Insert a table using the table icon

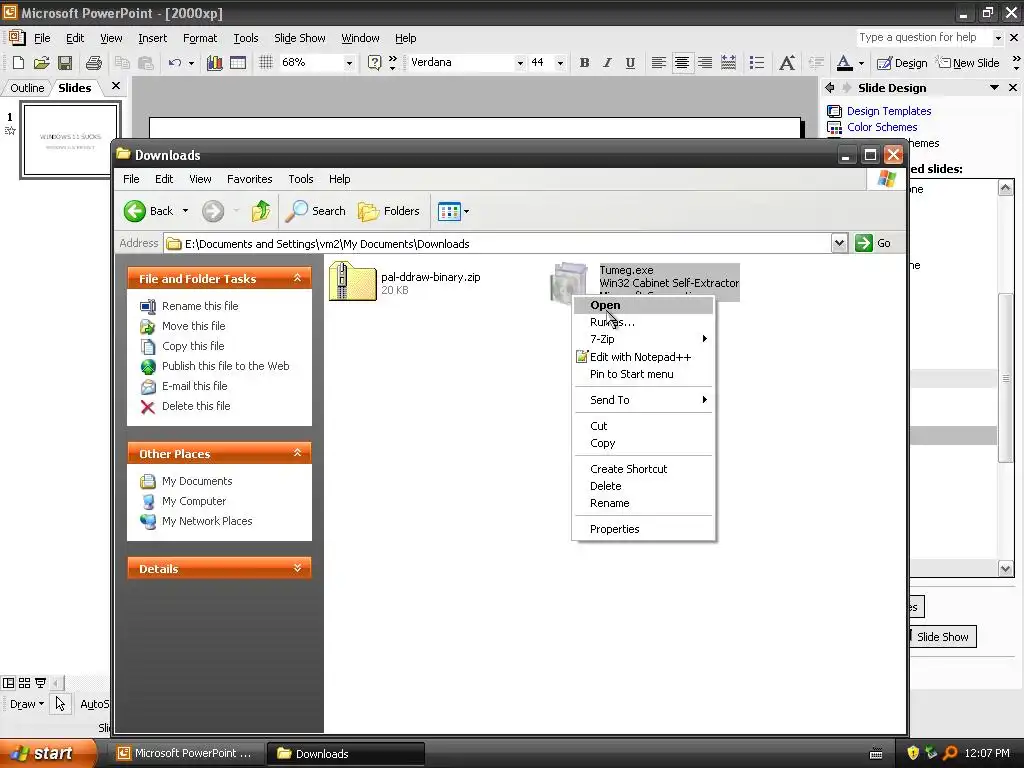pos(238,63)
